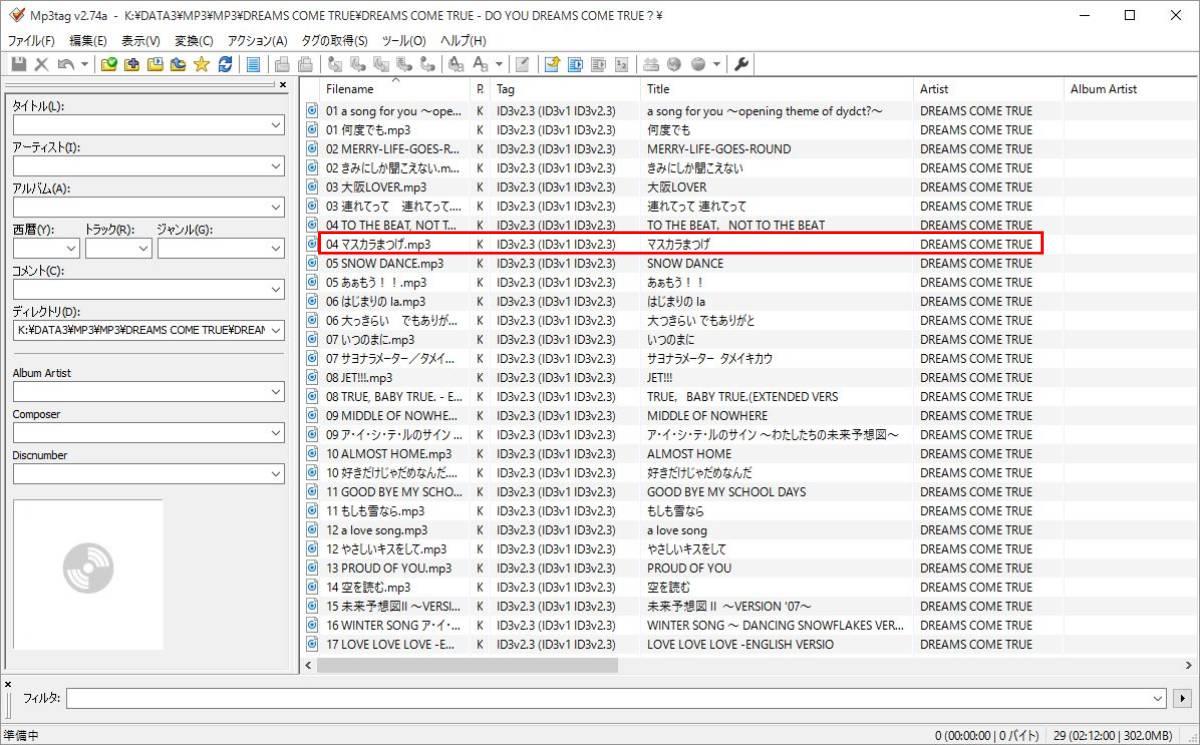Open the Actions dropdown arrow in toolbar
This screenshot has height=745, width=1200.
[499, 64]
